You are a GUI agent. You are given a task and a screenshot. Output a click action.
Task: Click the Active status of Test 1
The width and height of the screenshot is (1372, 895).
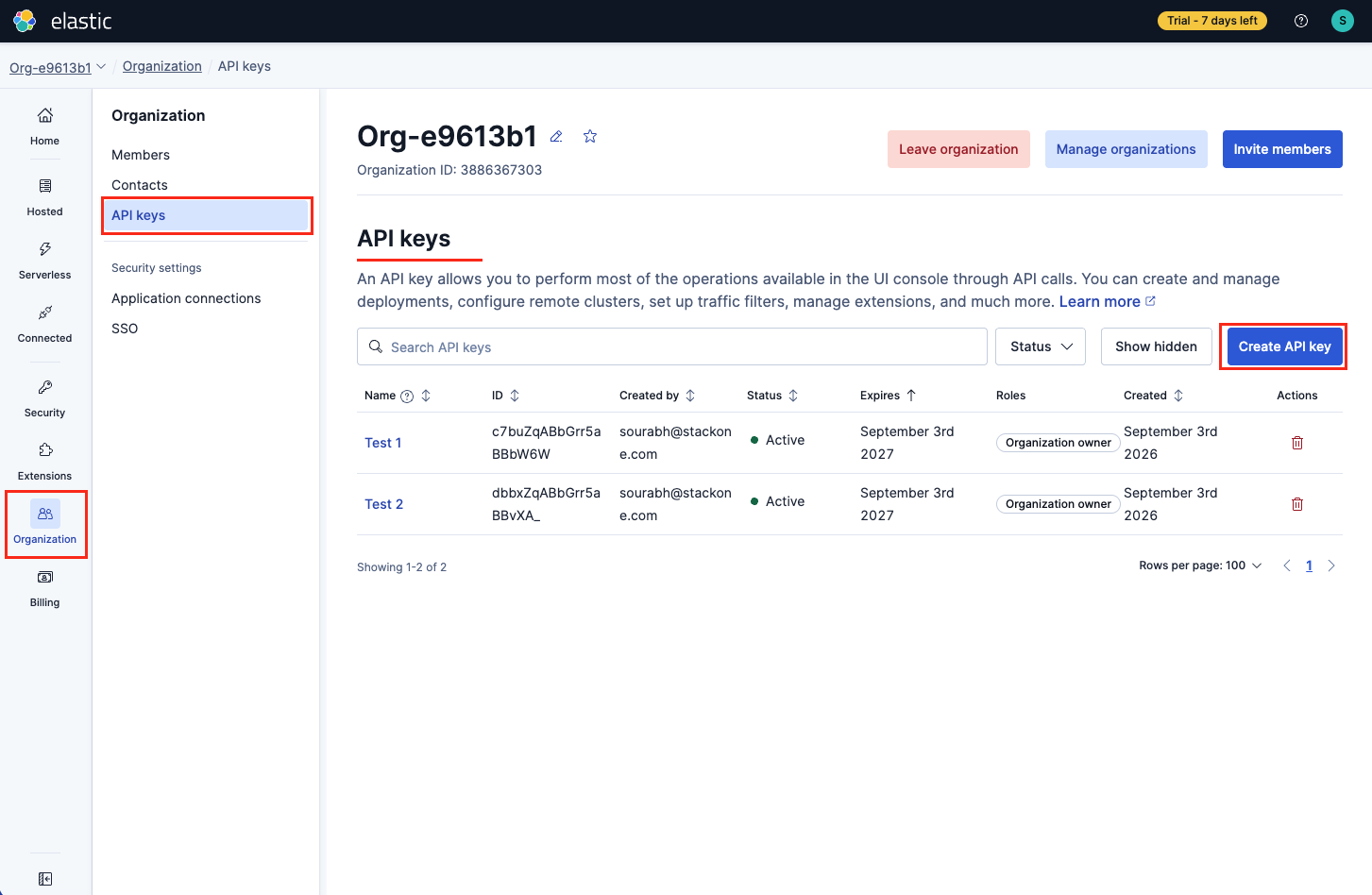pyautogui.click(x=778, y=440)
